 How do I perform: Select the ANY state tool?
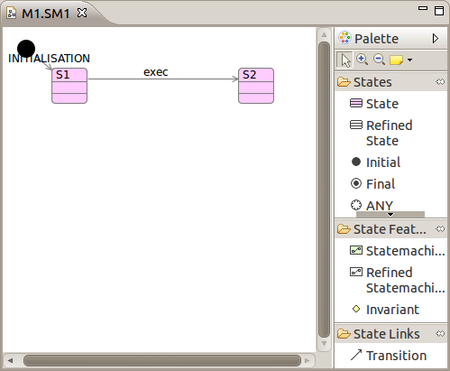pos(372,205)
